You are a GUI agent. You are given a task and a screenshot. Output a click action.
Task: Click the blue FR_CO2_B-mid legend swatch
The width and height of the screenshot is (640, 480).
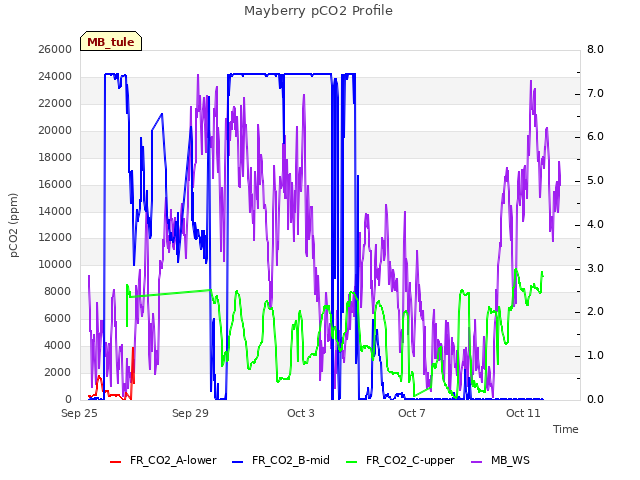coord(238,462)
